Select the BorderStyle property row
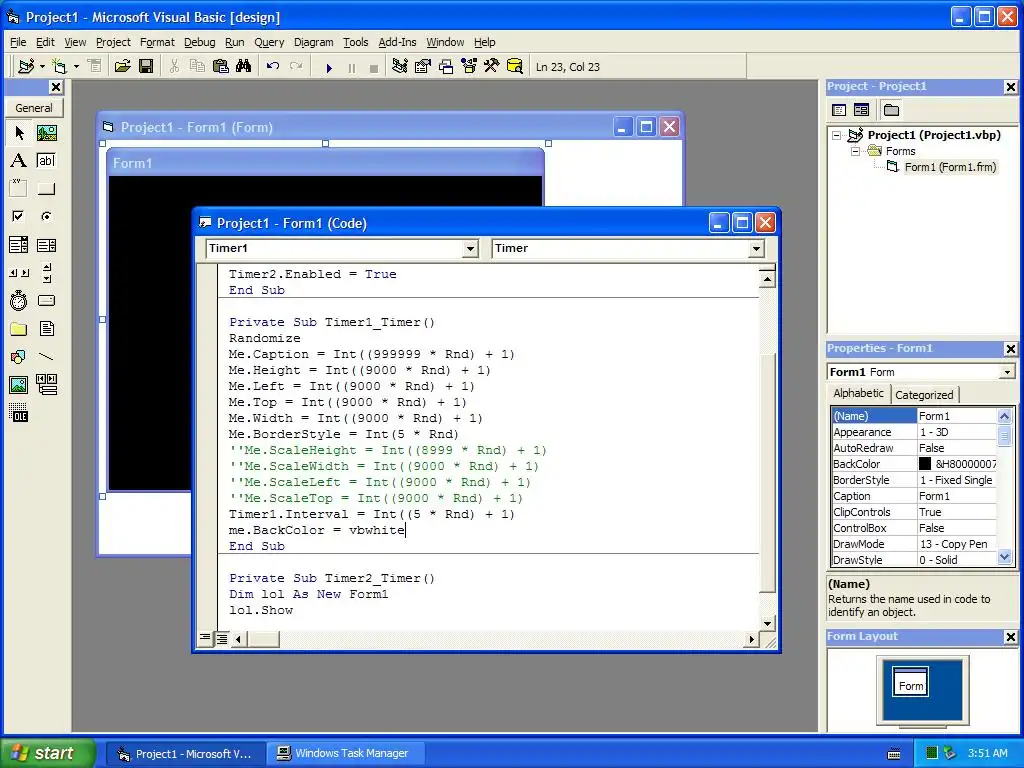 914,480
